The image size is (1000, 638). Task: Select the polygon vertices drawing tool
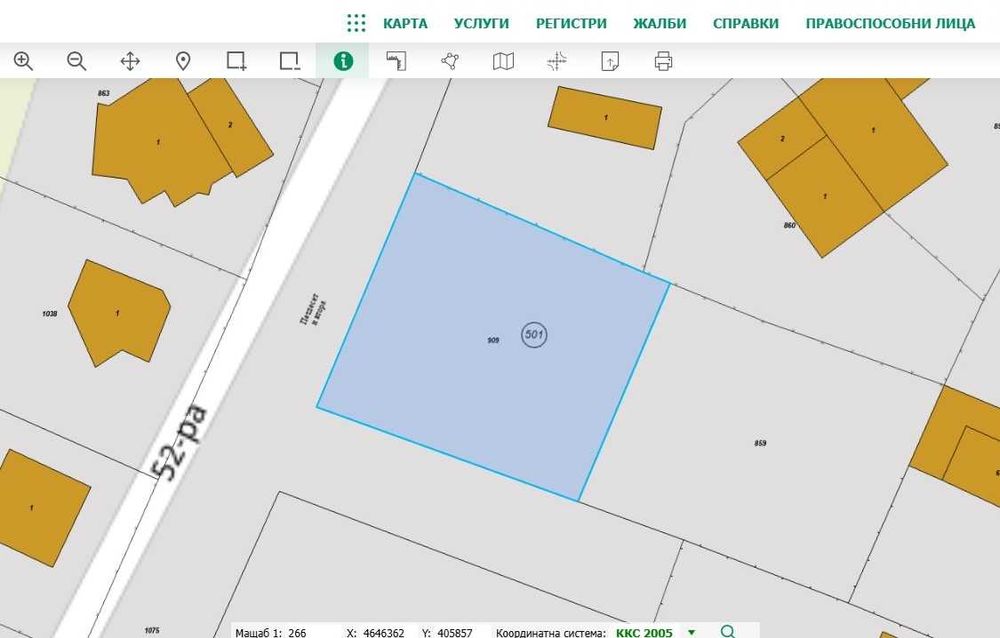(x=450, y=61)
